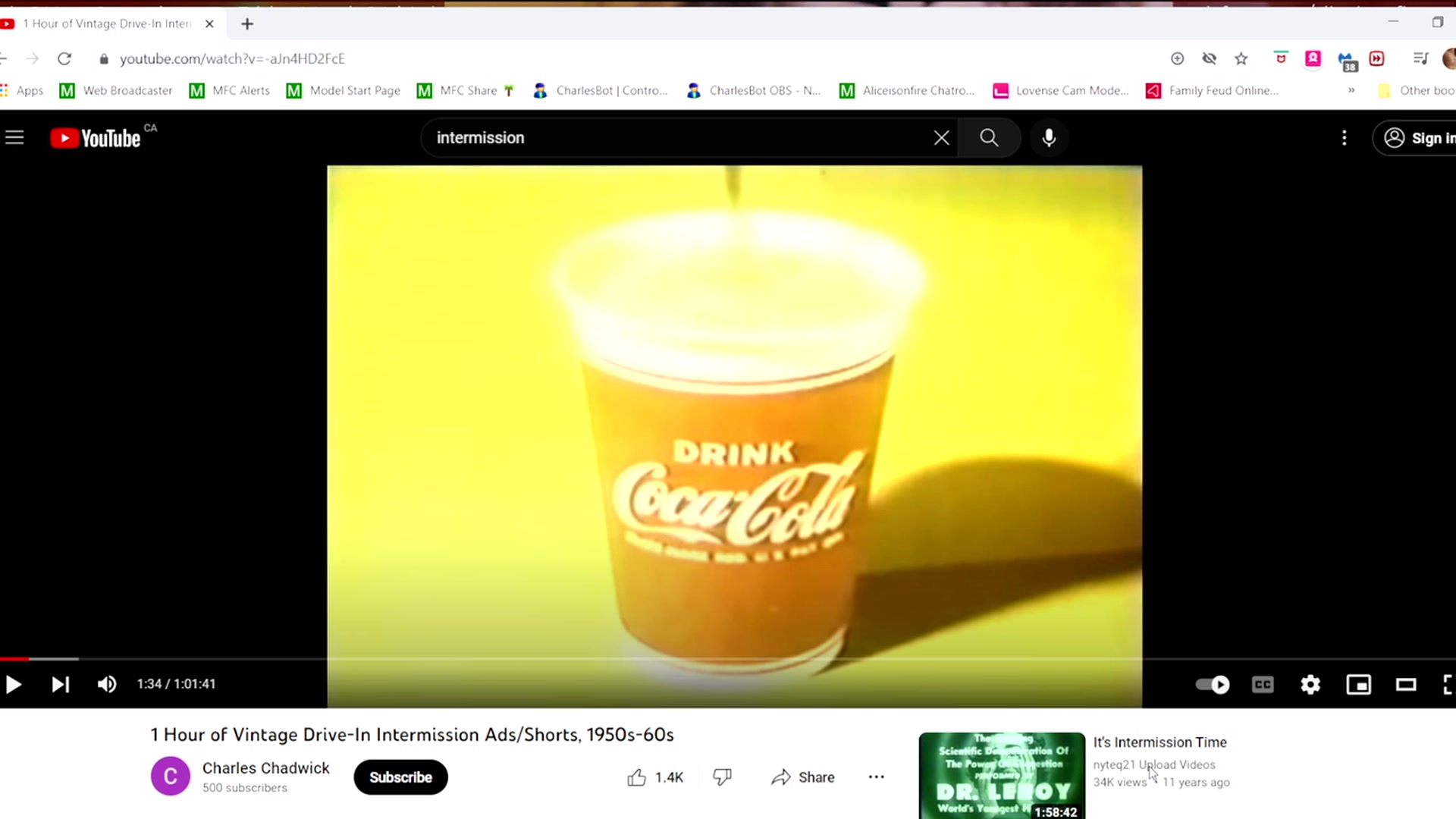
Task: Open more actions ellipsis below video
Action: 876,777
